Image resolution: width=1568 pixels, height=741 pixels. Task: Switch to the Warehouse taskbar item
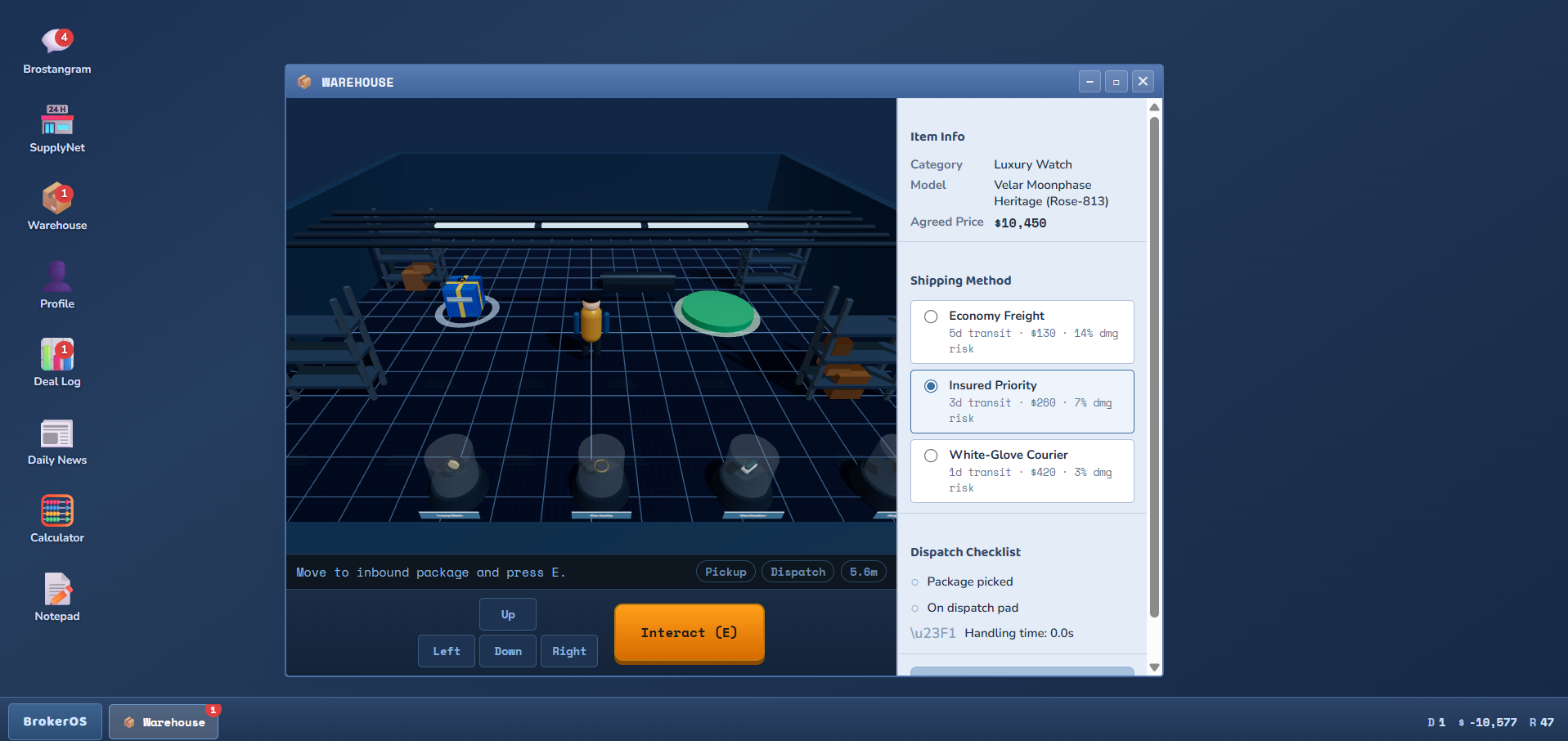pyautogui.click(x=164, y=722)
